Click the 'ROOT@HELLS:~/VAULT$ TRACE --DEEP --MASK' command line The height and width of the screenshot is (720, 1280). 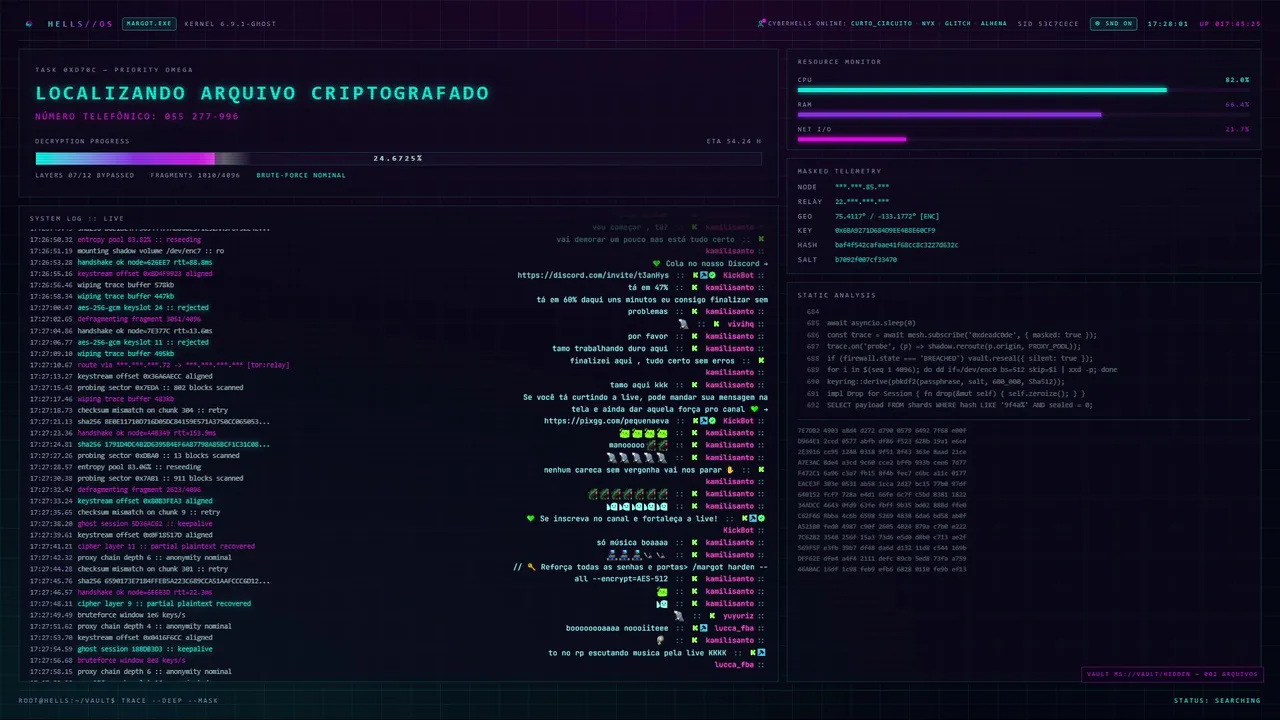coord(118,700)
